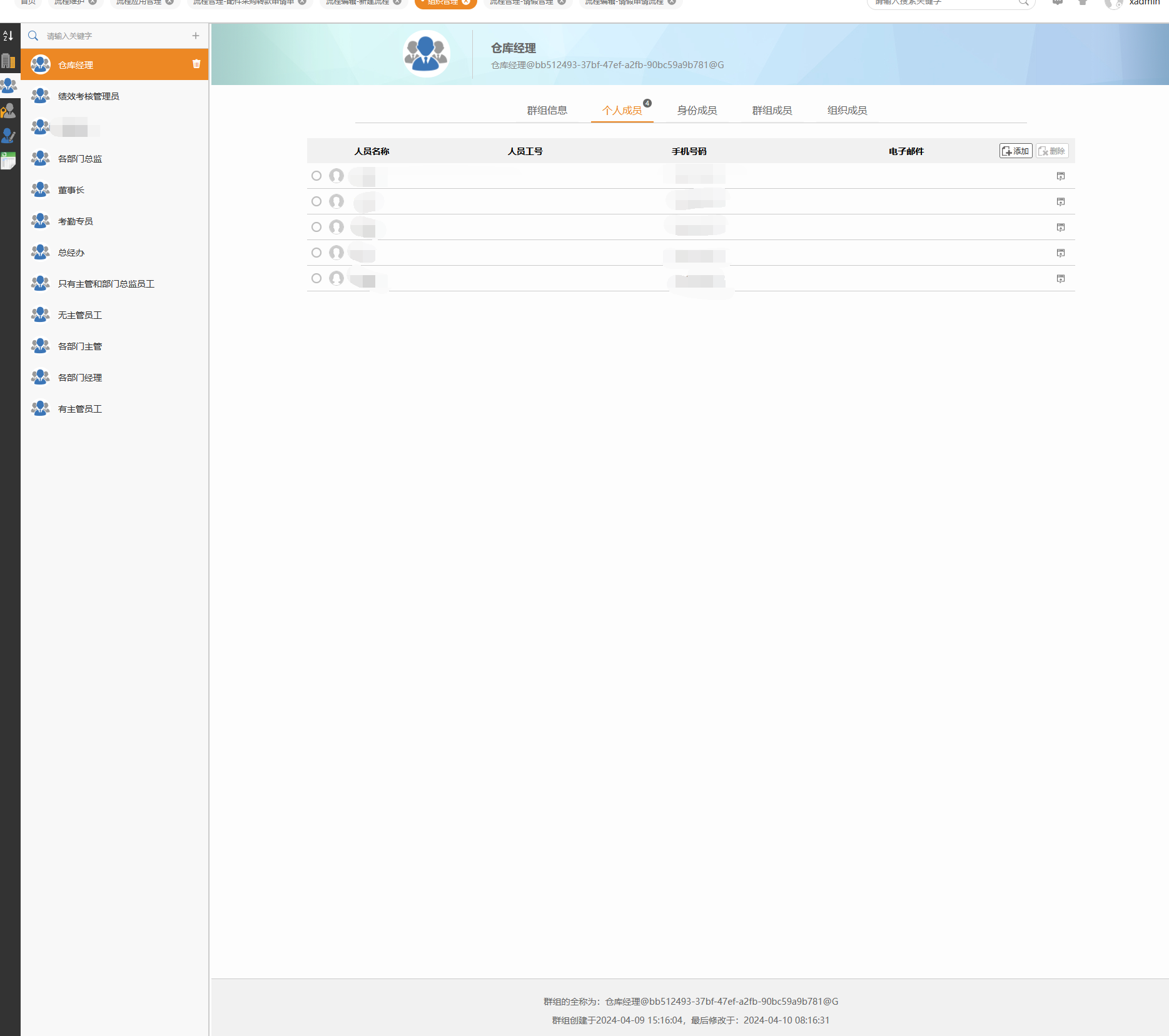The width and height of the screenshot is (1169, 1036).
Task: Select radio button of fifth member row
Action: [316, 278]
